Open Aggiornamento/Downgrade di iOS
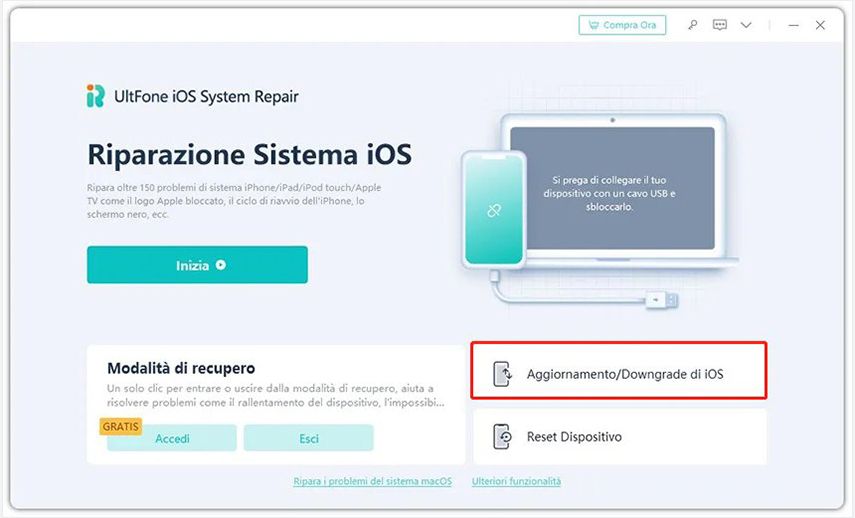The image size is (855, 518). pyautogui.click(x=619, y=371)
